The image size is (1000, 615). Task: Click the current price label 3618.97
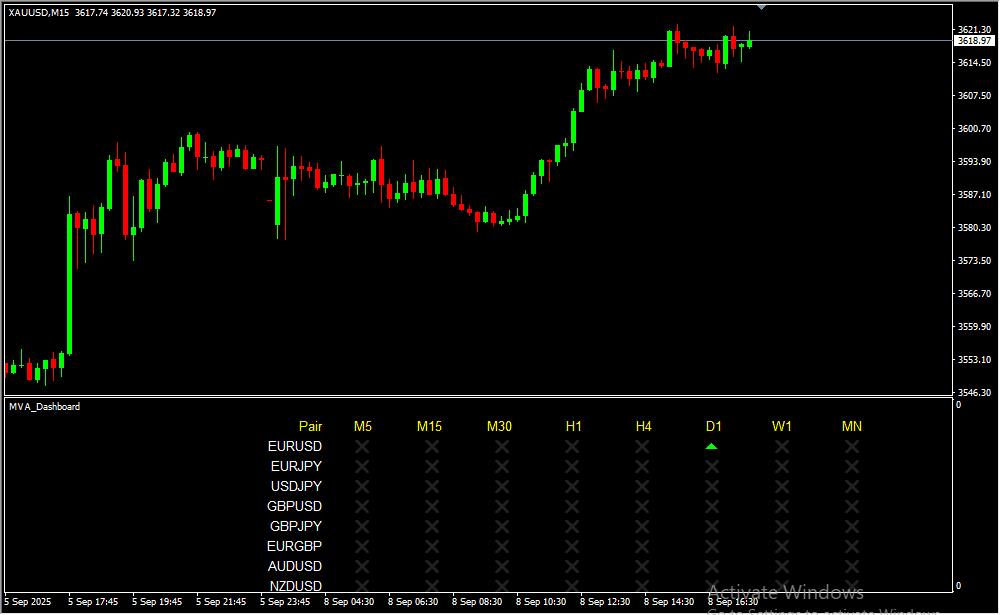click(974, 41)
